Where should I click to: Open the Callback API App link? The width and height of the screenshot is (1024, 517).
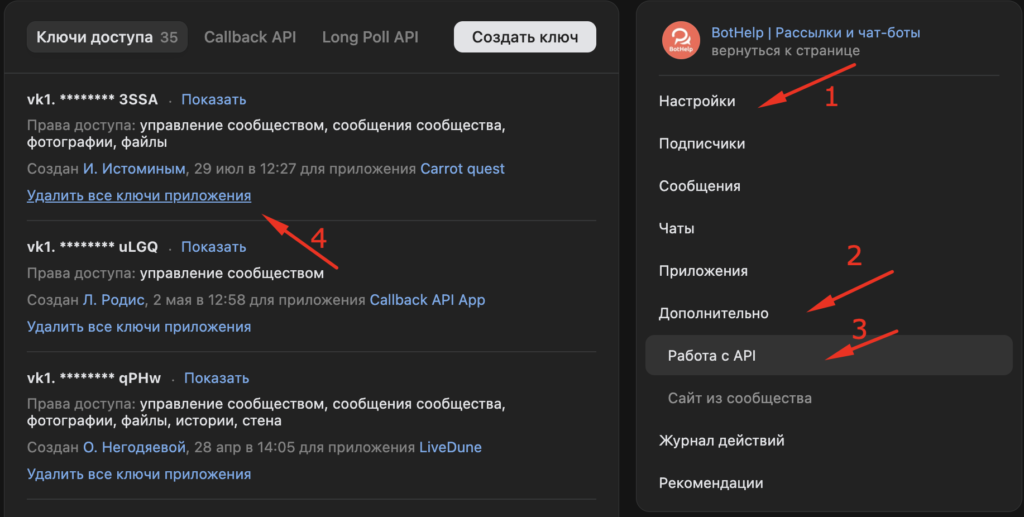[x=427, y=299]
